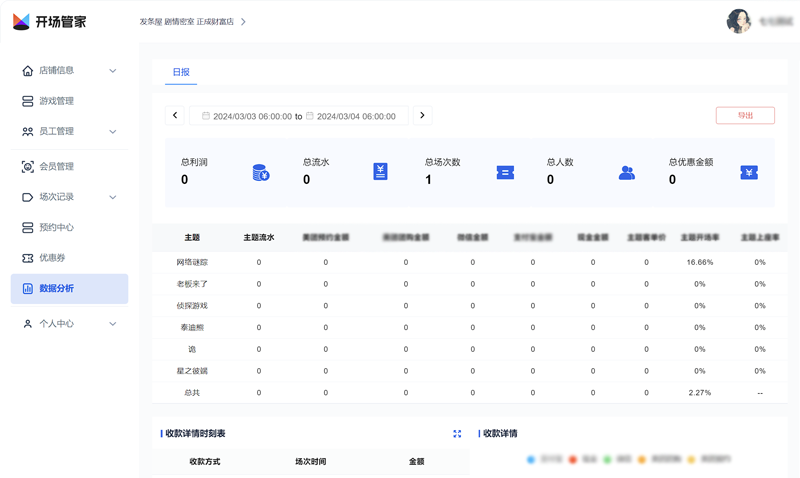Open the store switcher arrow
Screen dimensions: 800x478
[243, 21]
